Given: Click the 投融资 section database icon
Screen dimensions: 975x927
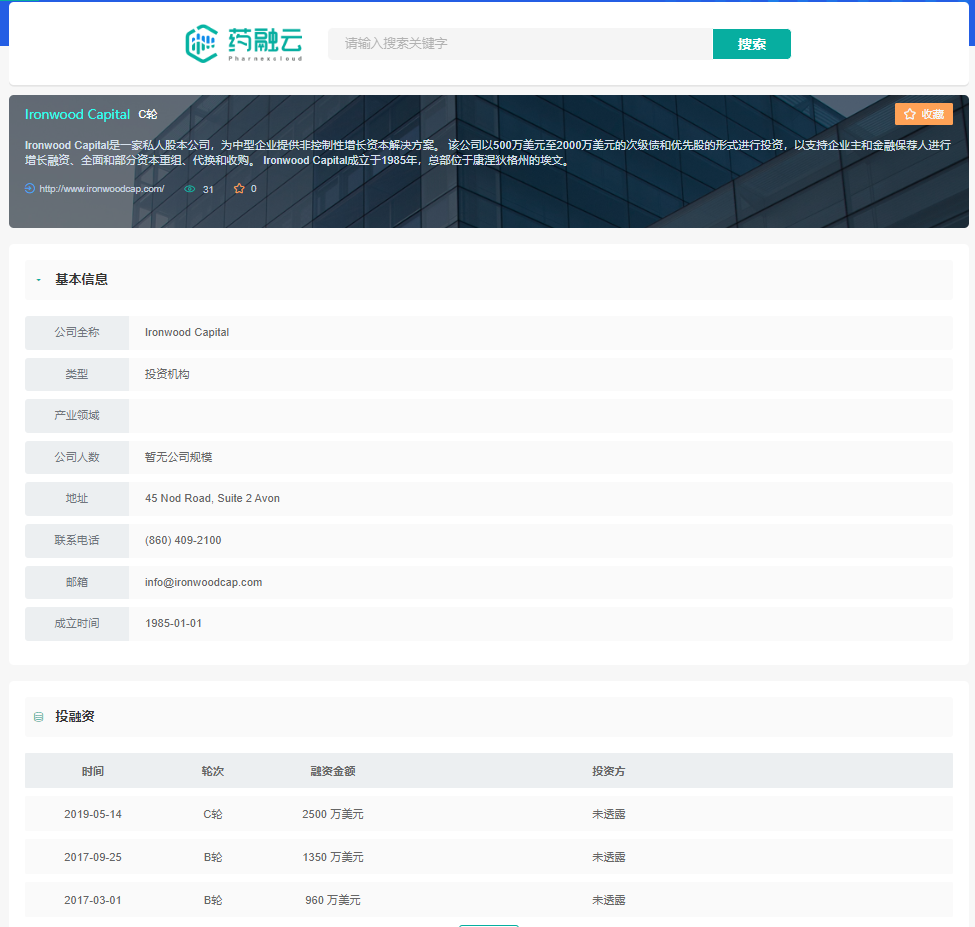Looking at the screenshot, I should point(39,717).
